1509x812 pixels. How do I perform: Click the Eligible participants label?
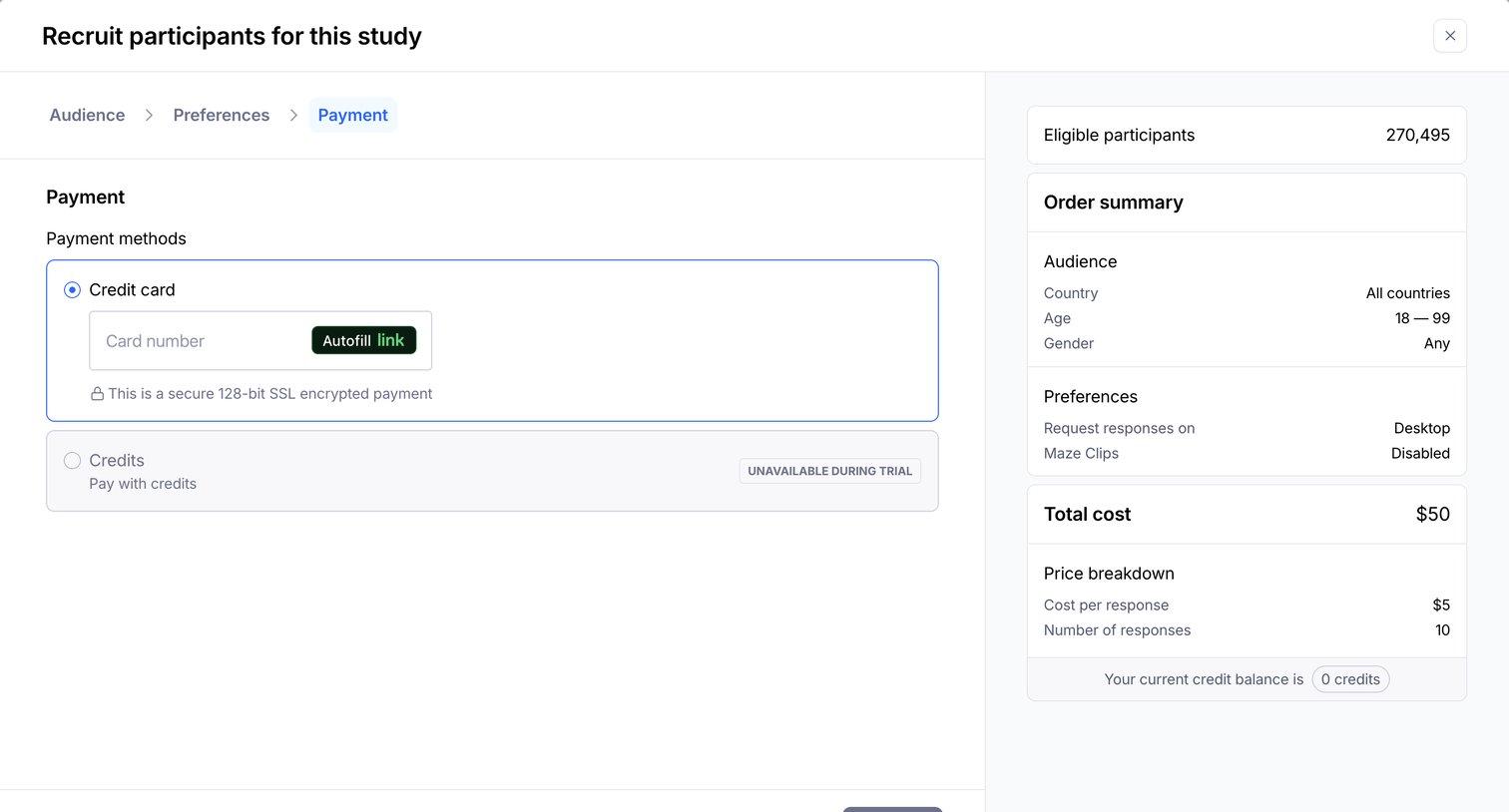[x=1119, y=135]
